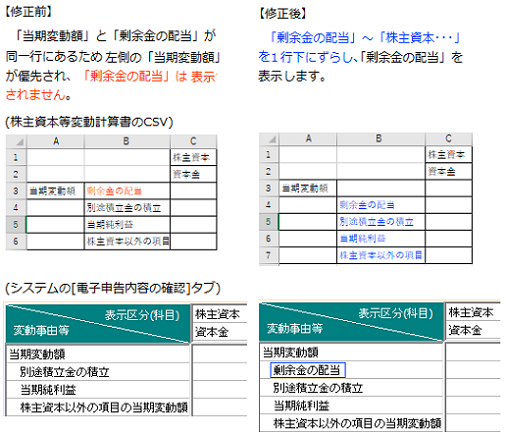Click cell 株主資本 in 修正前 CSV sheet
506x434 pixels.
click(x=193, y=157)
